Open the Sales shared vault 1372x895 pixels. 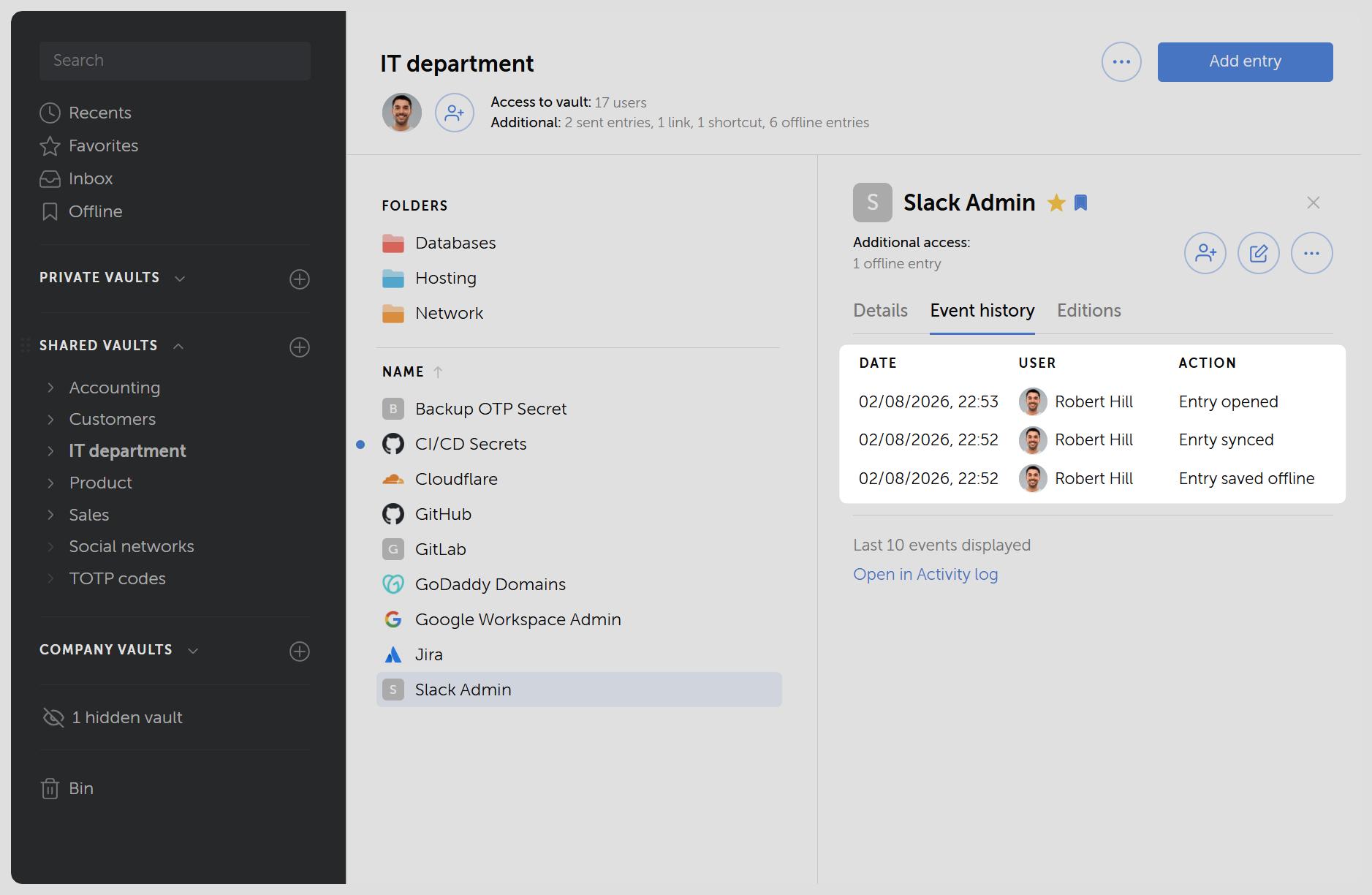(x=89, y=515)
